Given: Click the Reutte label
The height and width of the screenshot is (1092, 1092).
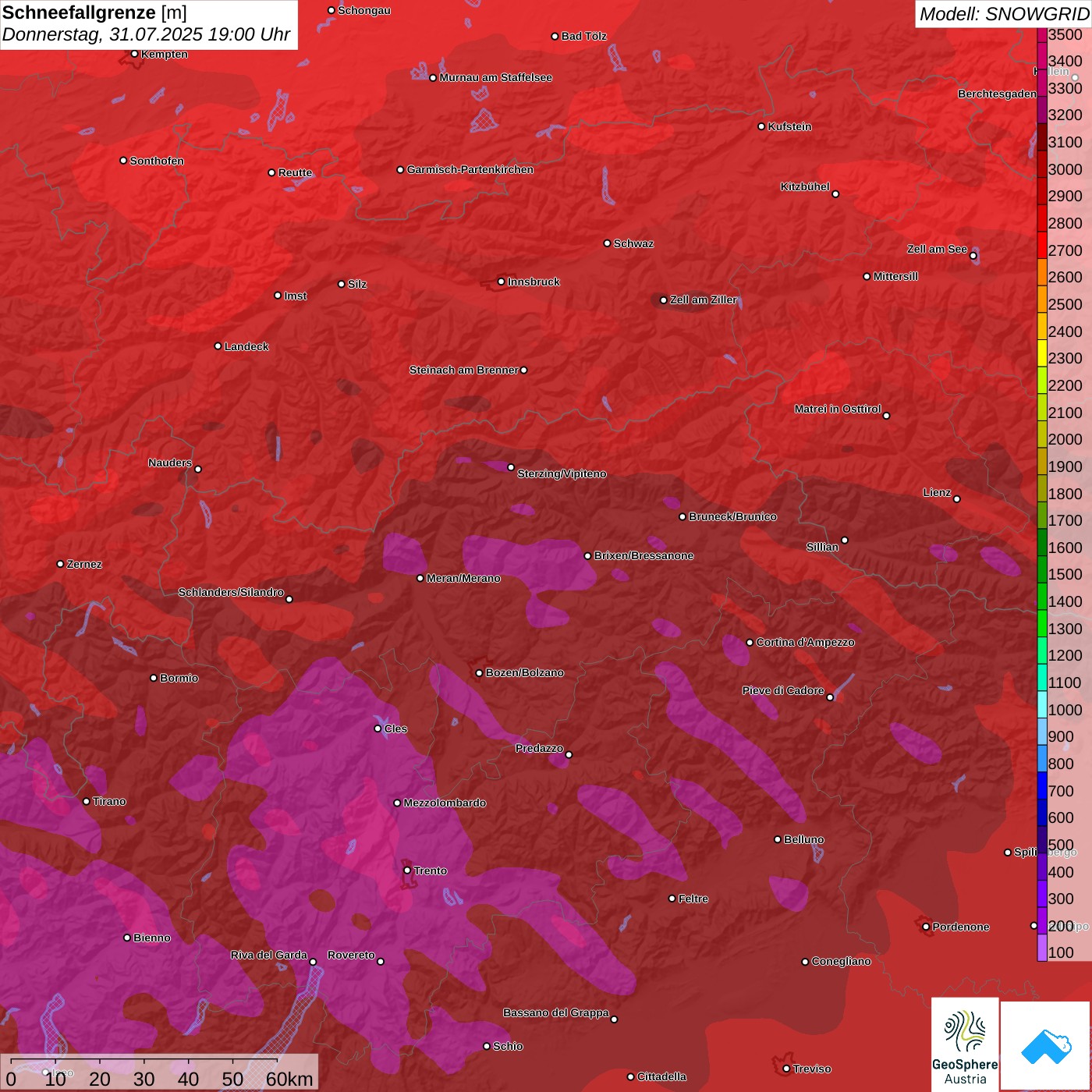Looking at the screenshot, I should [295, 172].
